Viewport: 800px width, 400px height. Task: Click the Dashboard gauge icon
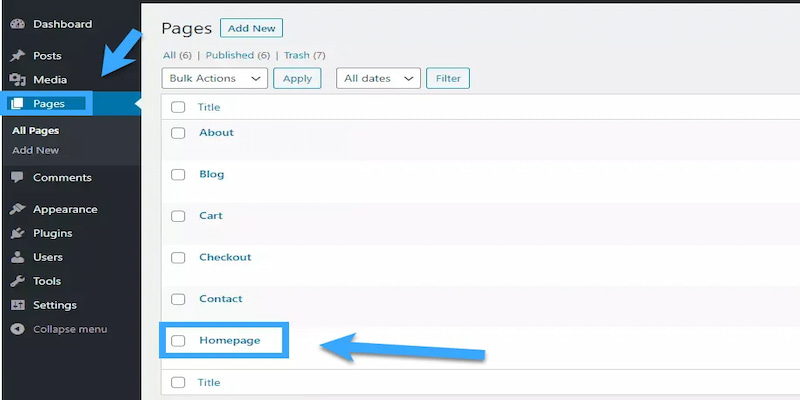click(x=17, y=24)
